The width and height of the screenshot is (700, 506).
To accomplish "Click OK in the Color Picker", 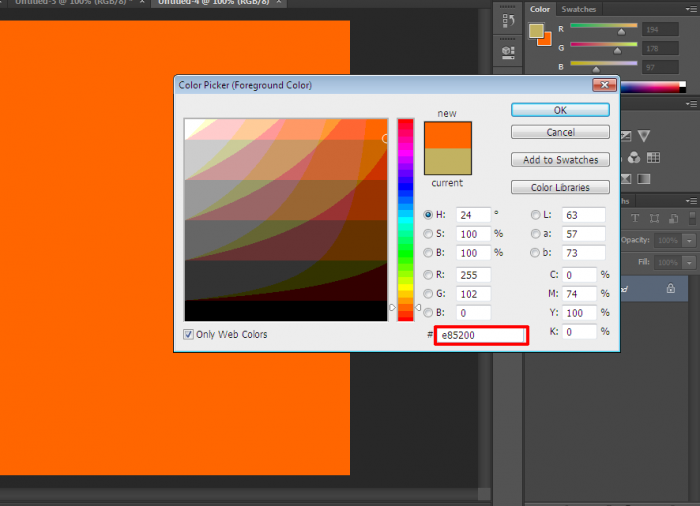I will 560,110.
